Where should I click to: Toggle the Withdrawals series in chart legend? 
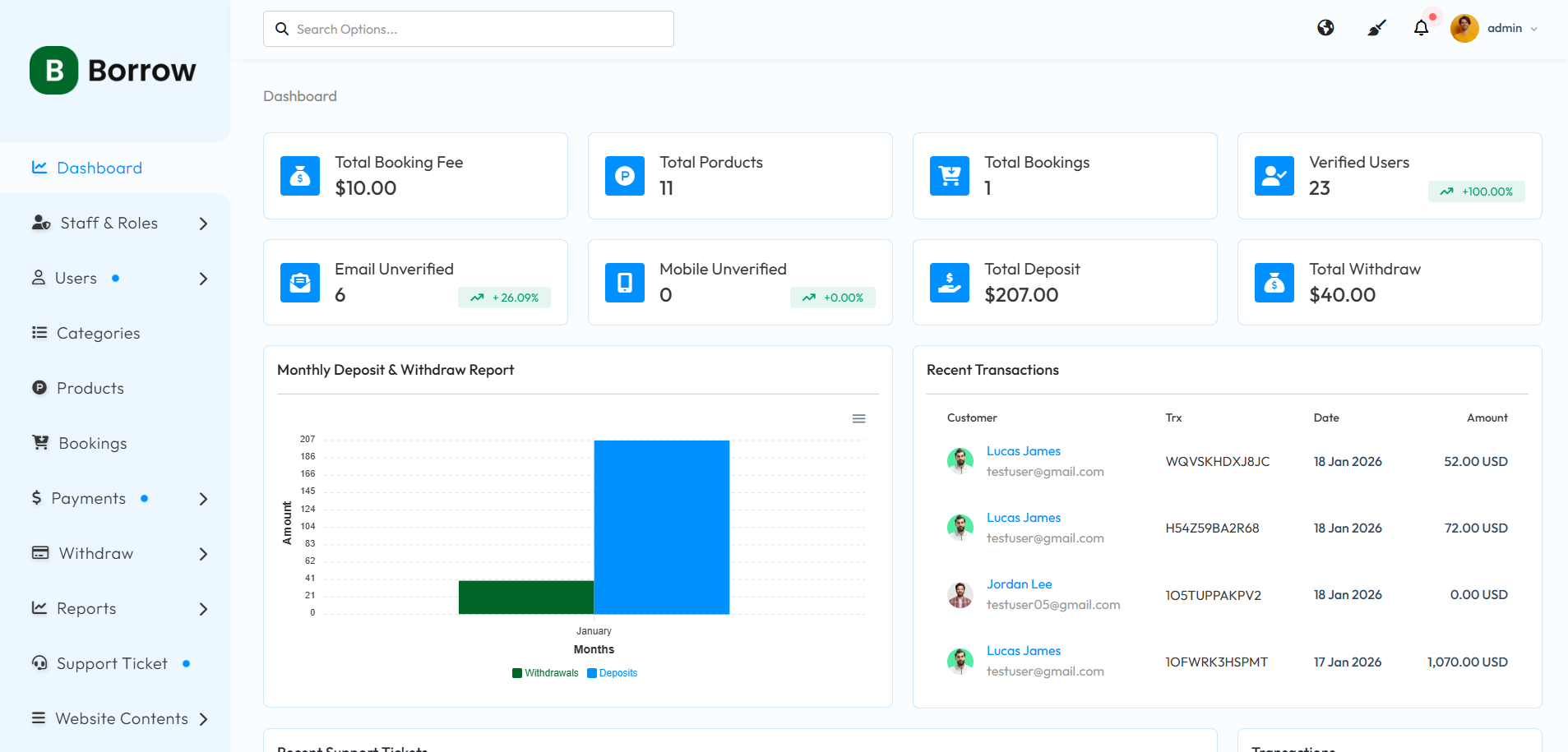click(545, 673)
